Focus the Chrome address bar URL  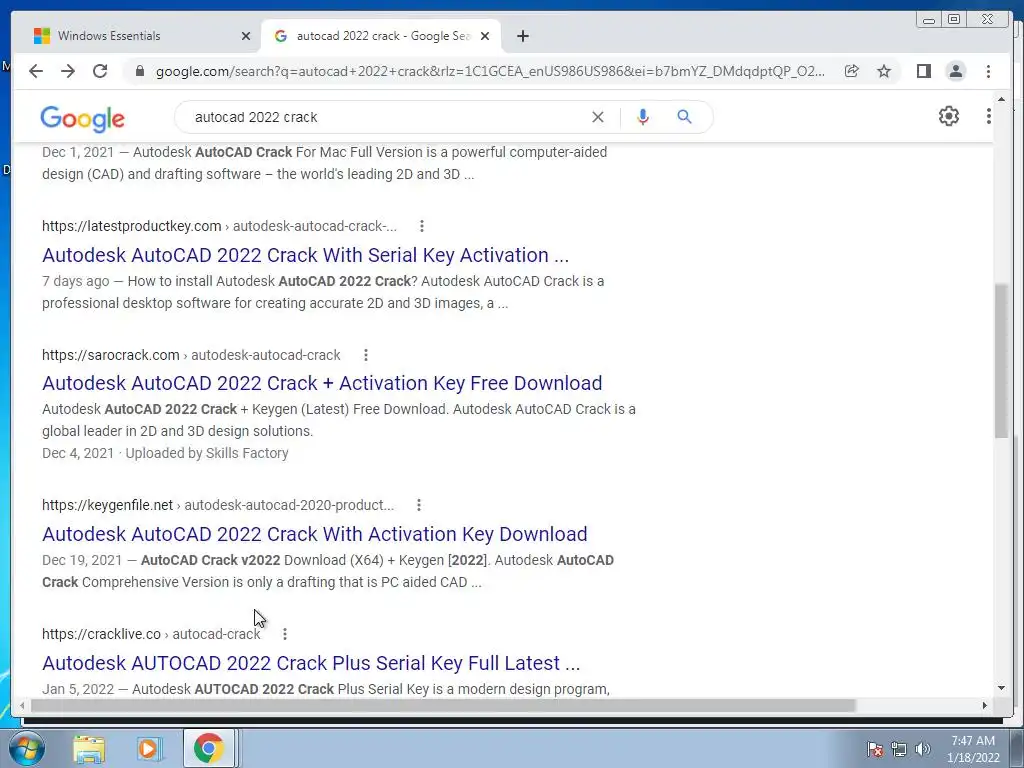[x=490, y=71]
